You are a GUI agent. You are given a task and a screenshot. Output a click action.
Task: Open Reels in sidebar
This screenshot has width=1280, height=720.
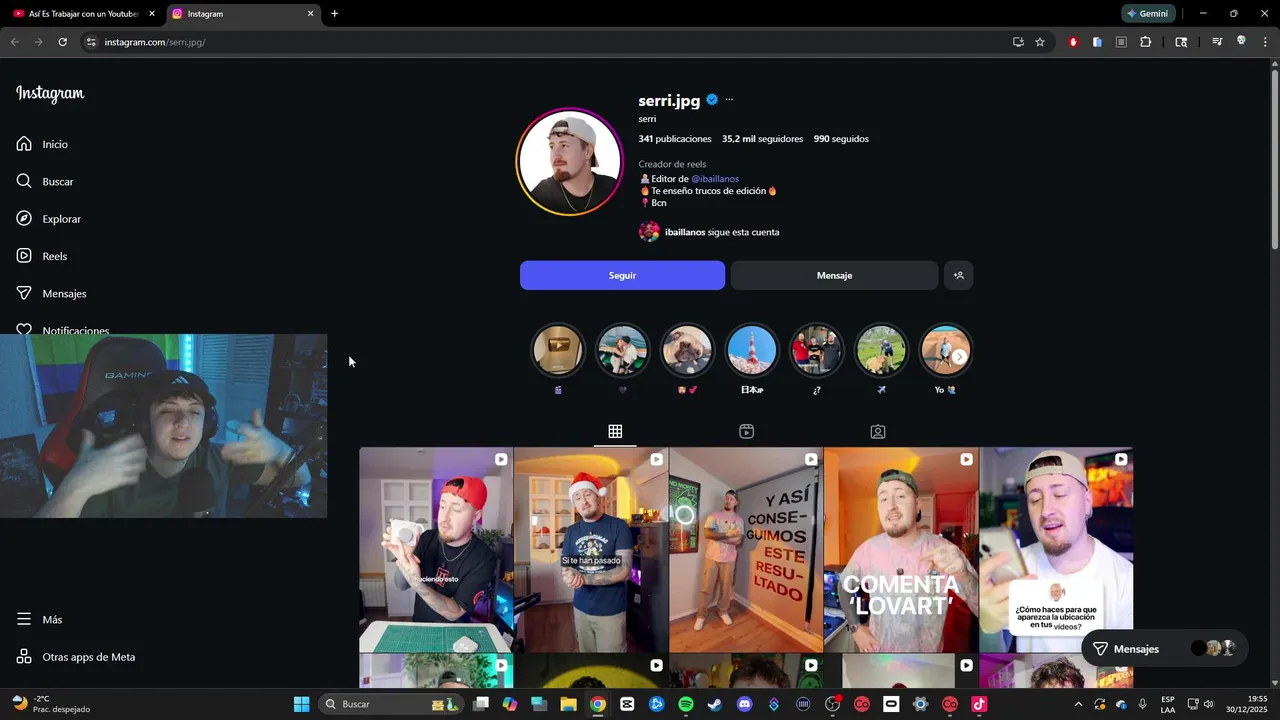coord(41,256)
